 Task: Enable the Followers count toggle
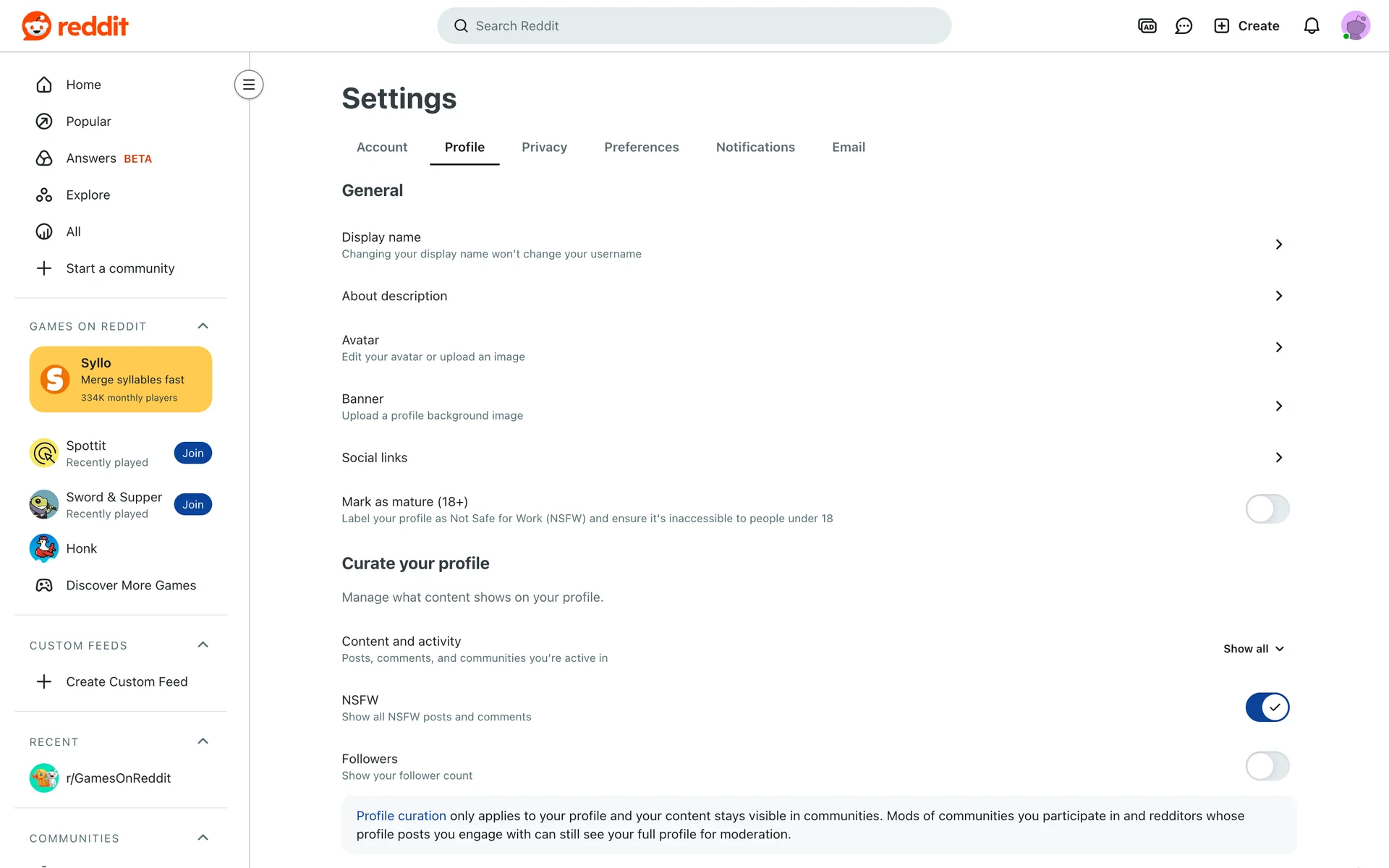point(1267,766)
